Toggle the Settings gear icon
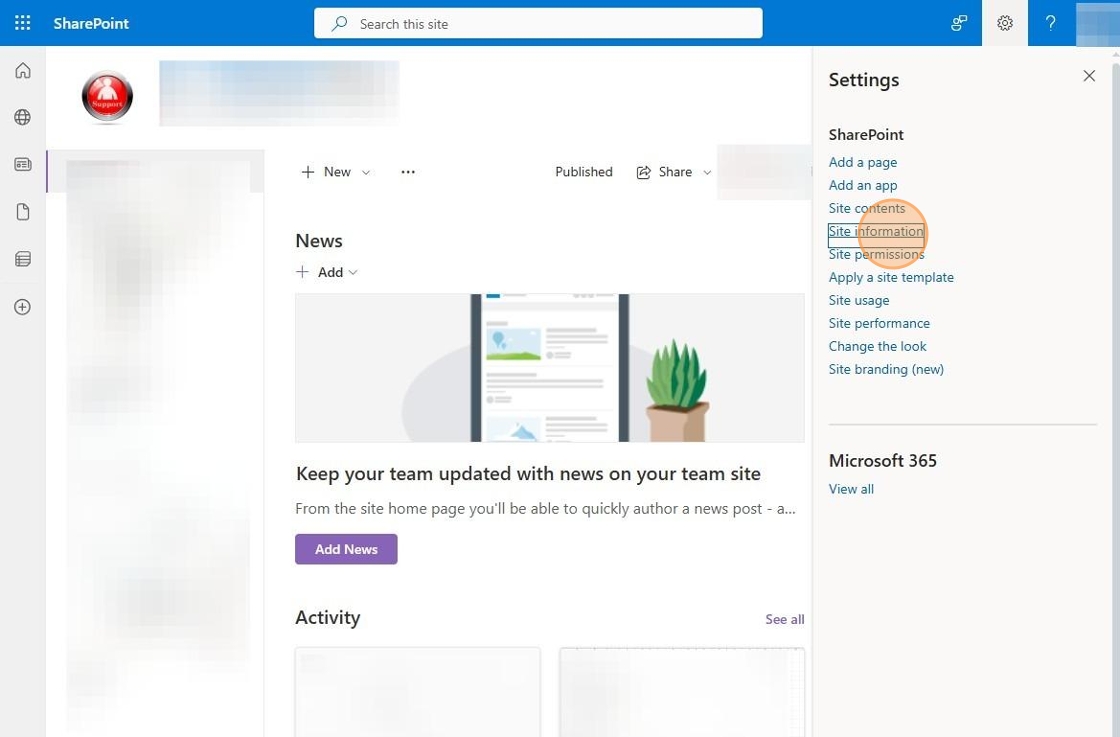 click(1004, 23)
